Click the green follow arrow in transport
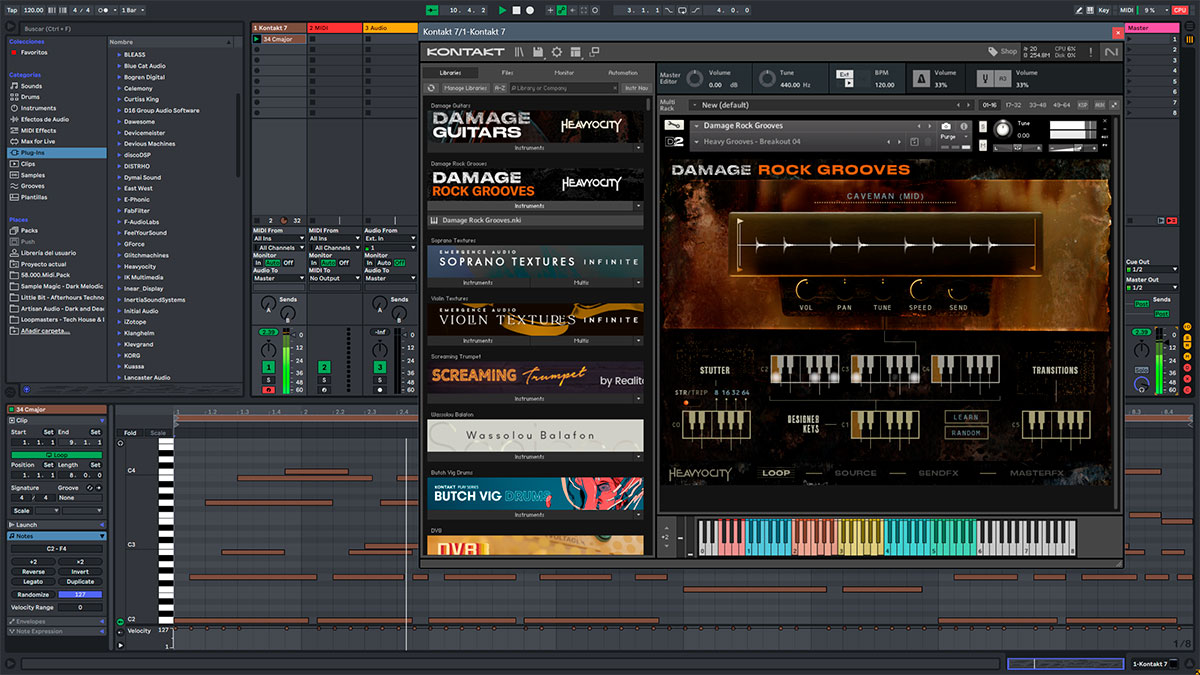Viewport: 1200px width, 675px height. (x=431, y=9)
